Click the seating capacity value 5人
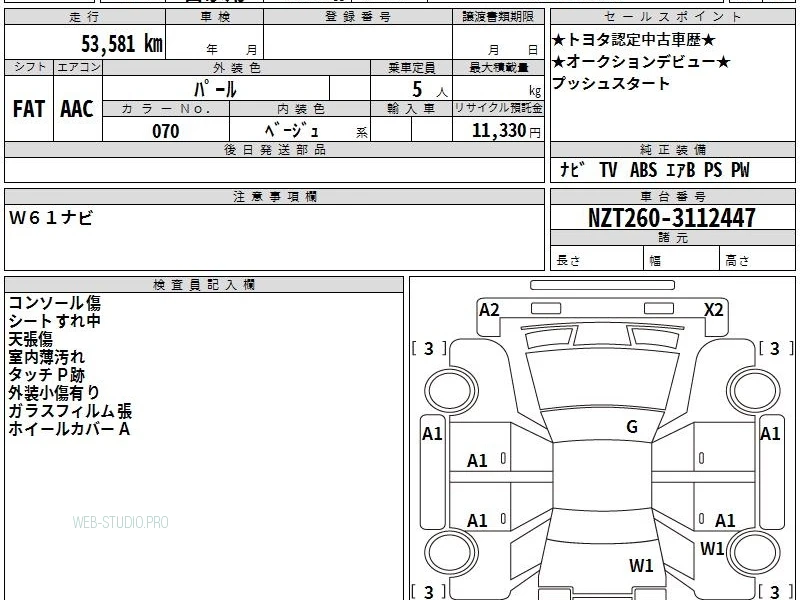 [430, 90]
